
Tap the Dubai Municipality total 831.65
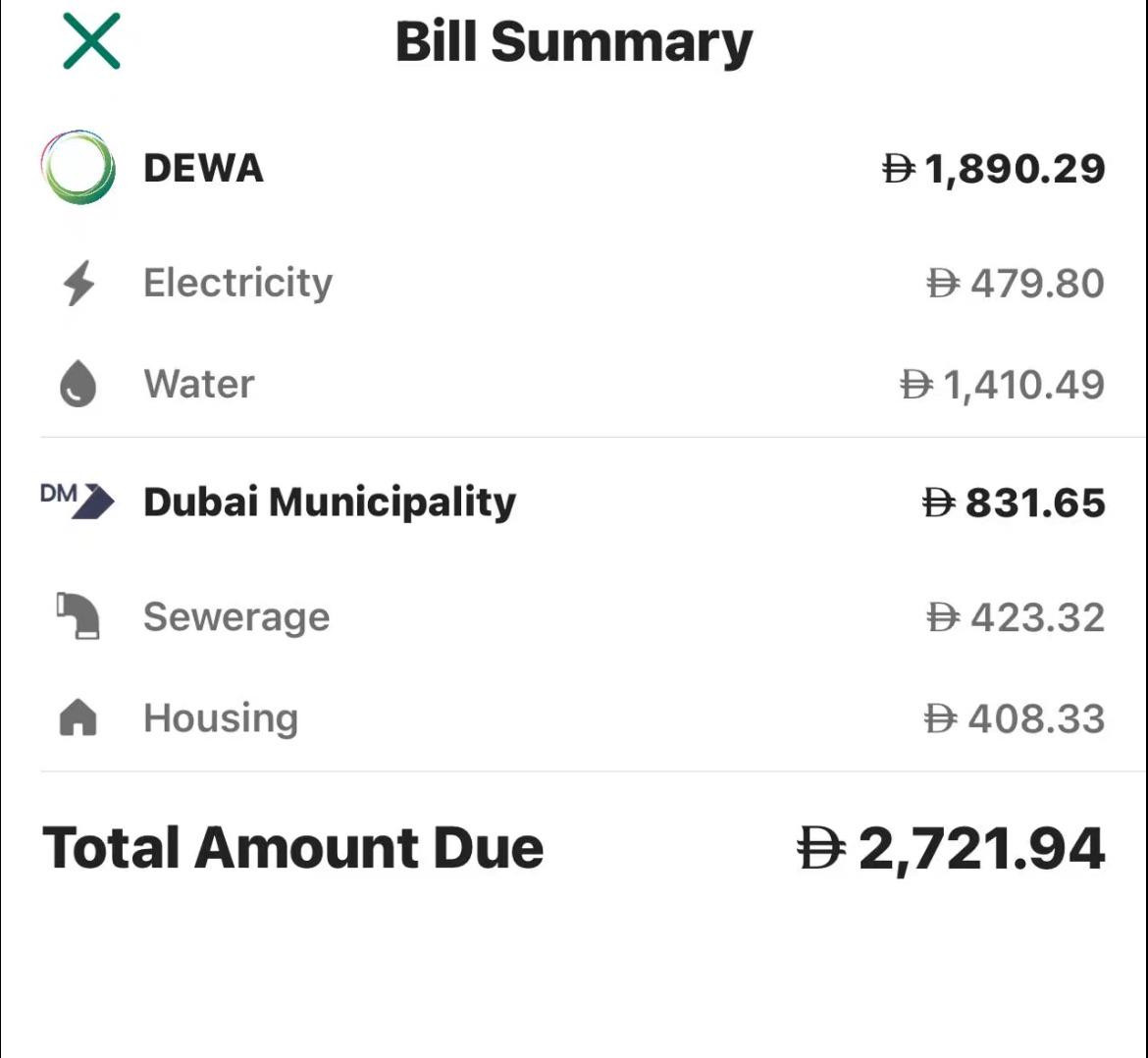(1014, 503)
